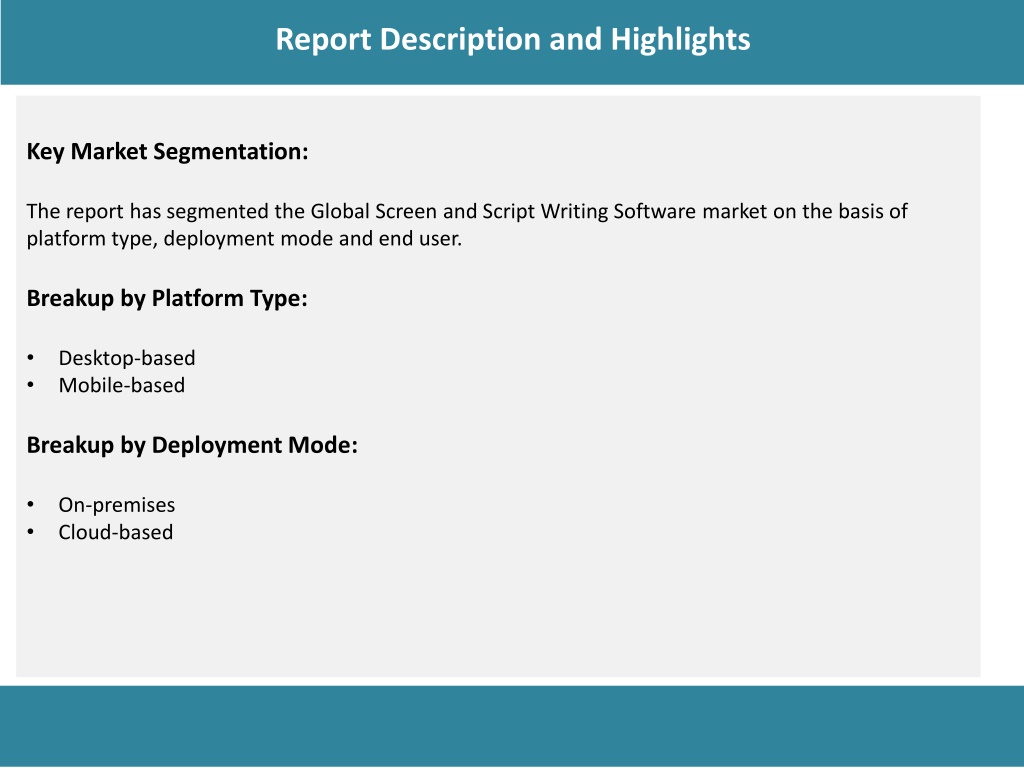Image resolution: width=1024 pixels, height=768 pixels.
Task: Click the 'Mobile-based' bullet item
Action: click(x=121, y=385)
